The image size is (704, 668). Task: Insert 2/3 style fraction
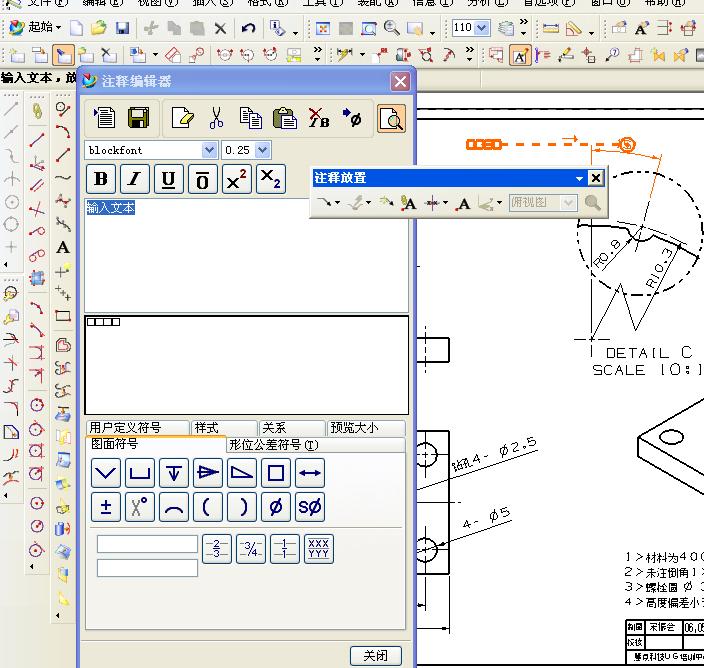coord(217,549)
